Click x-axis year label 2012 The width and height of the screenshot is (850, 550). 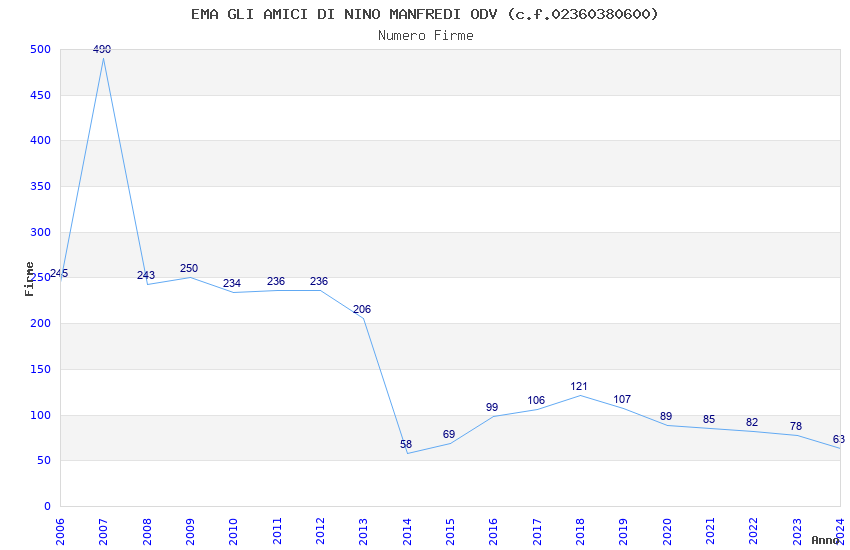point(320,532)
